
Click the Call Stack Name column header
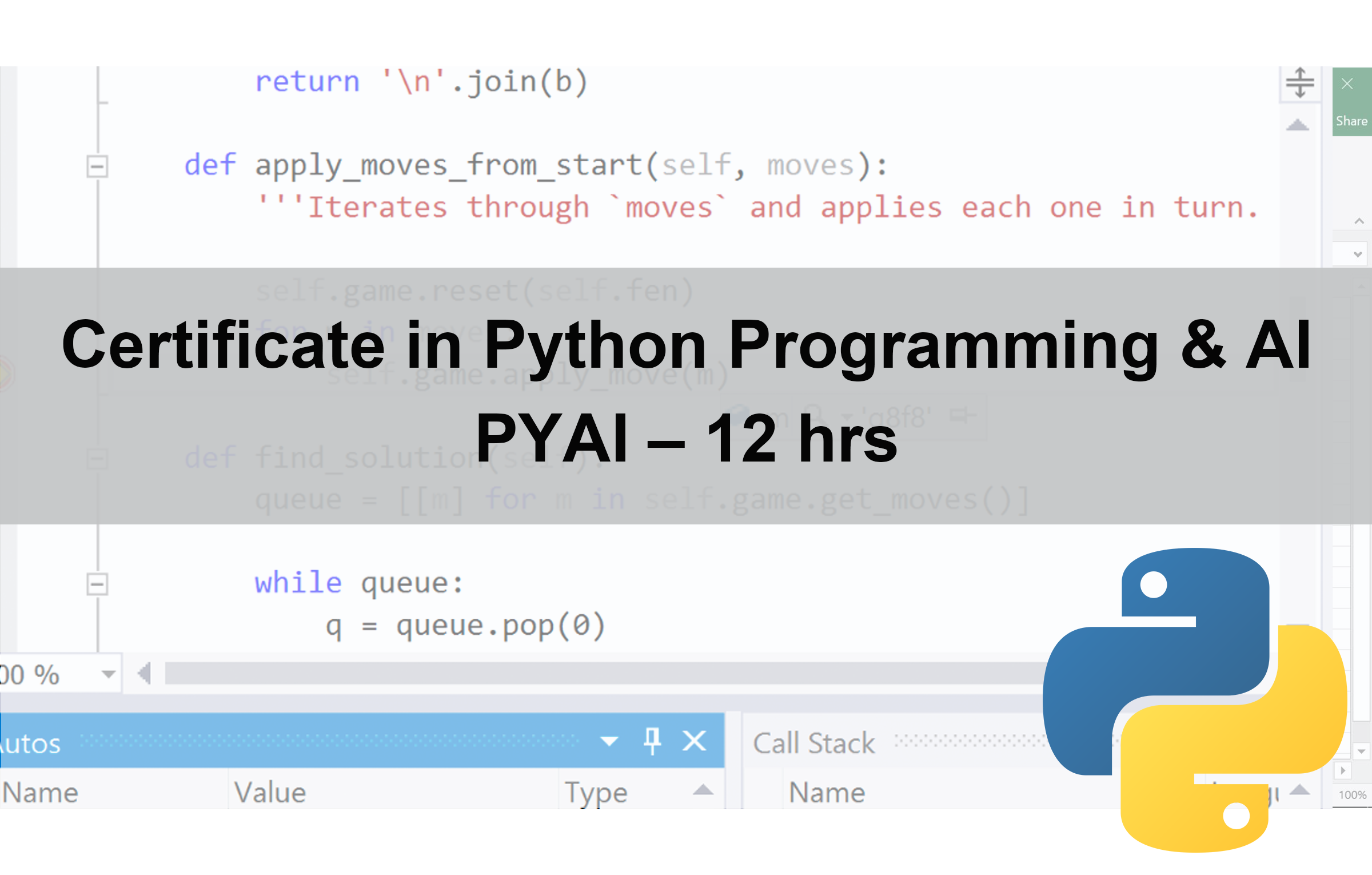[827, 793]
